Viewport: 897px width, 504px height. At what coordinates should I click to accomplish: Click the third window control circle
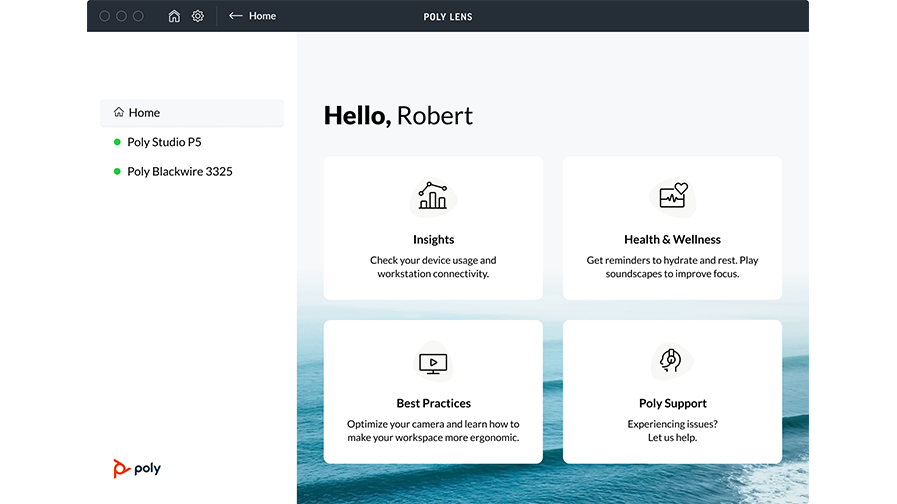[138, 16]
